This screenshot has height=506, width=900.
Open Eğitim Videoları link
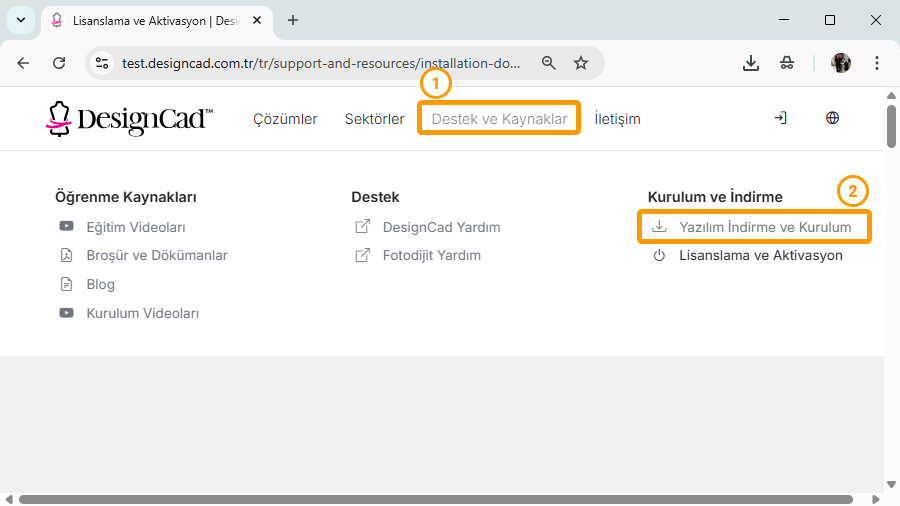pos(135,227)
